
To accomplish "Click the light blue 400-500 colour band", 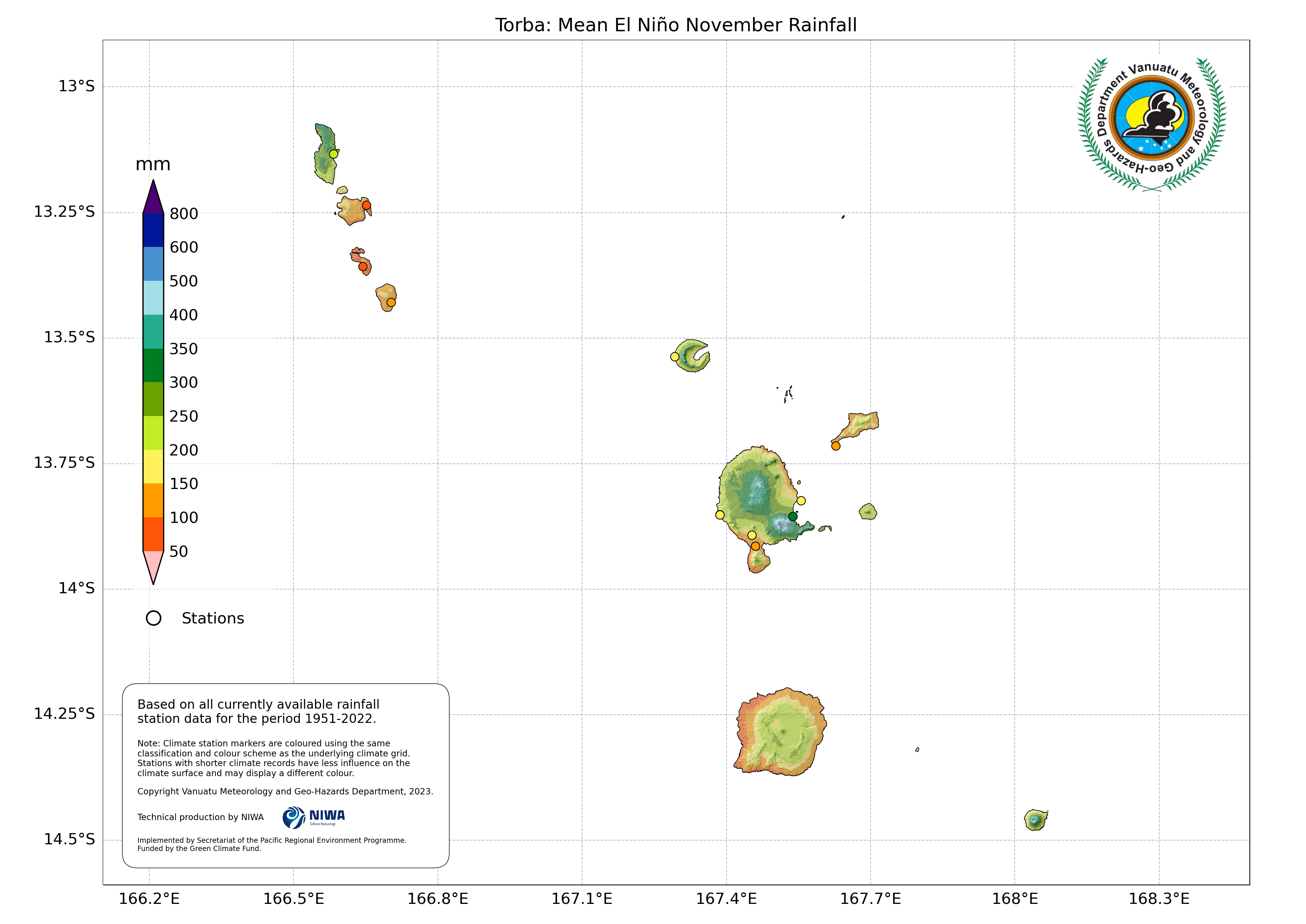I will coord(153,298).
